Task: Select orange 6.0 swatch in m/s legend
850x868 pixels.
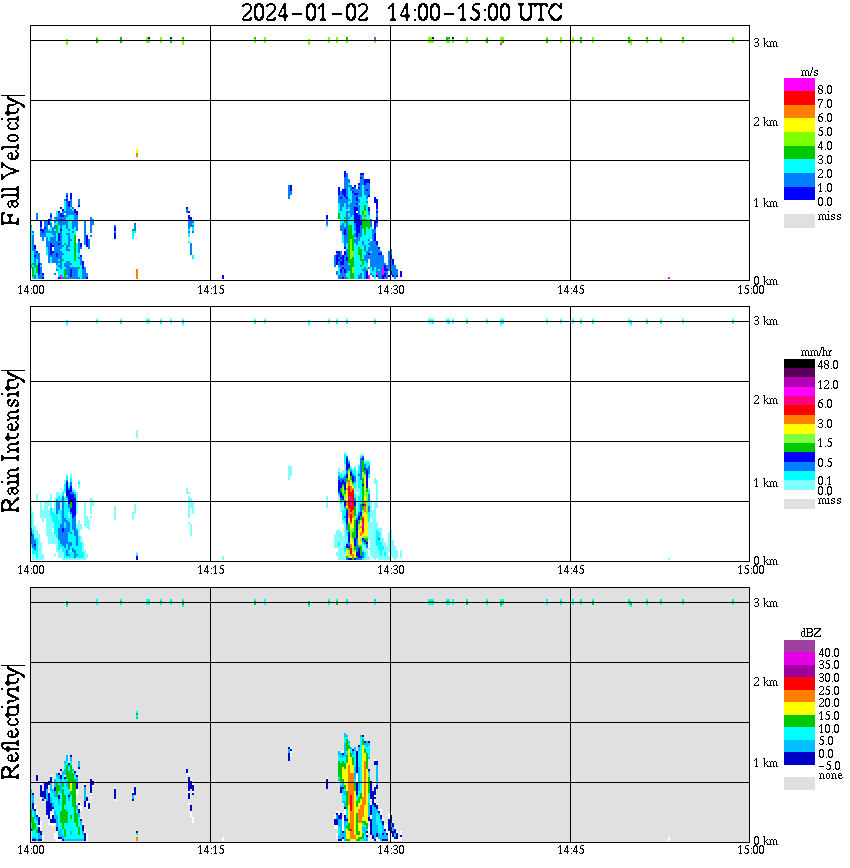Action: [x=799, y=112]
